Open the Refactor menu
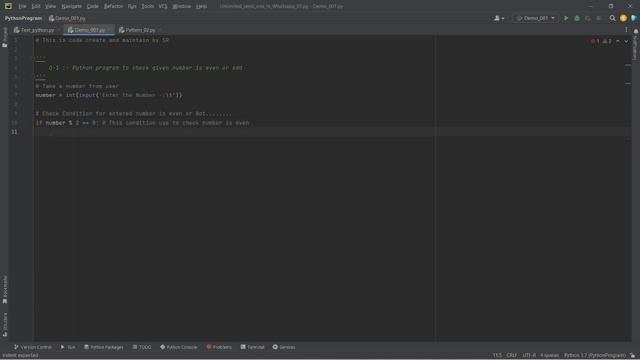 pos(113,6)
